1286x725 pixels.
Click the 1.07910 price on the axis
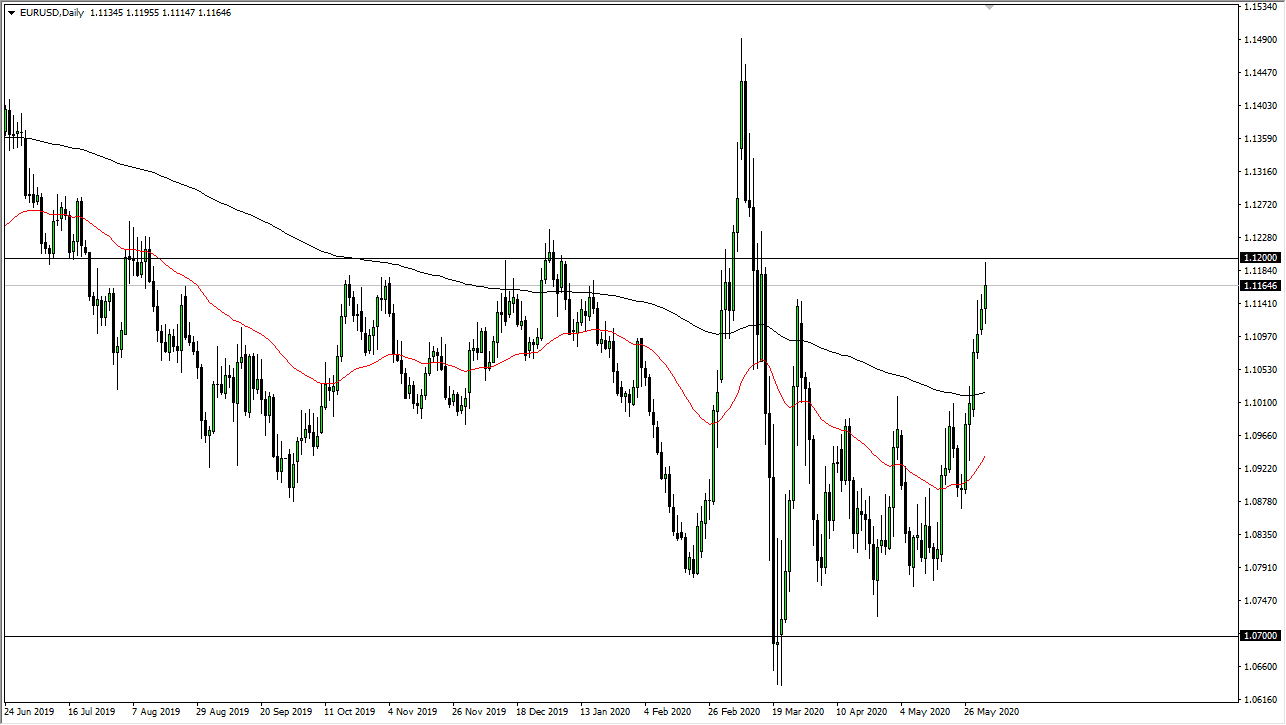pyautogui.click(x=1260, y=568)
